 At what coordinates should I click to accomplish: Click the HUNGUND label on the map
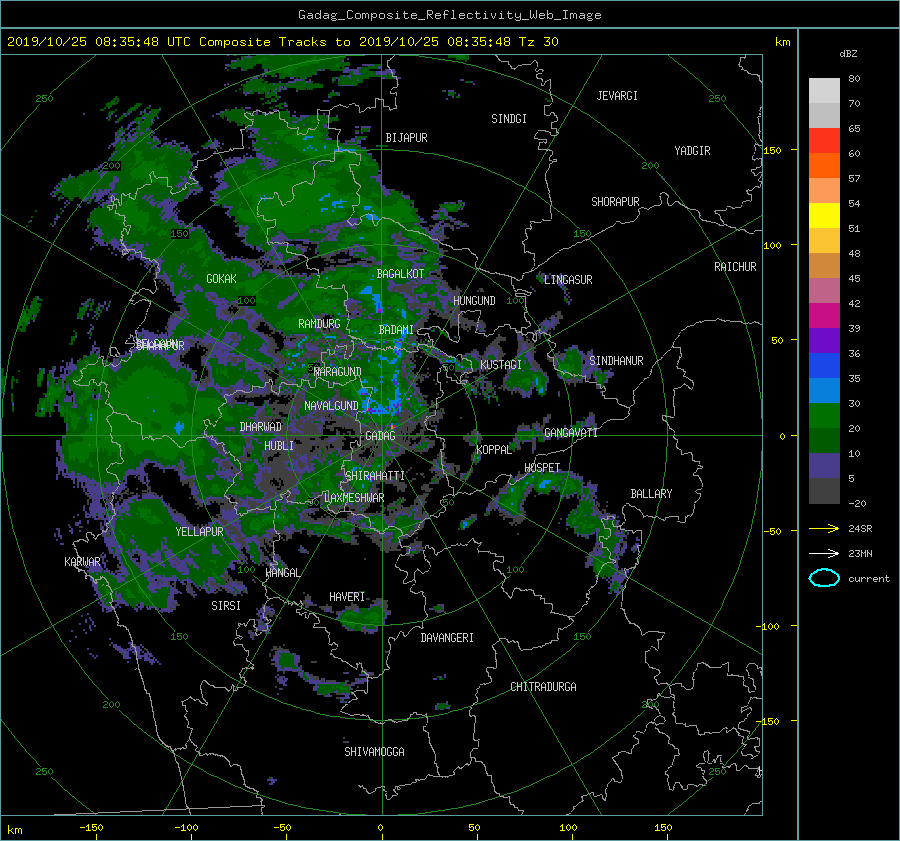coord(474,301)
